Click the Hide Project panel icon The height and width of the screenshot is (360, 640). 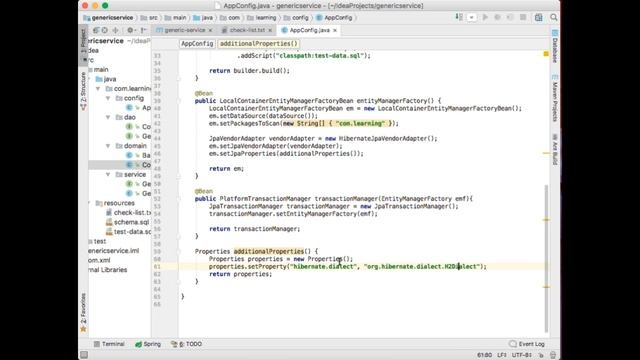tap(143, 30)
